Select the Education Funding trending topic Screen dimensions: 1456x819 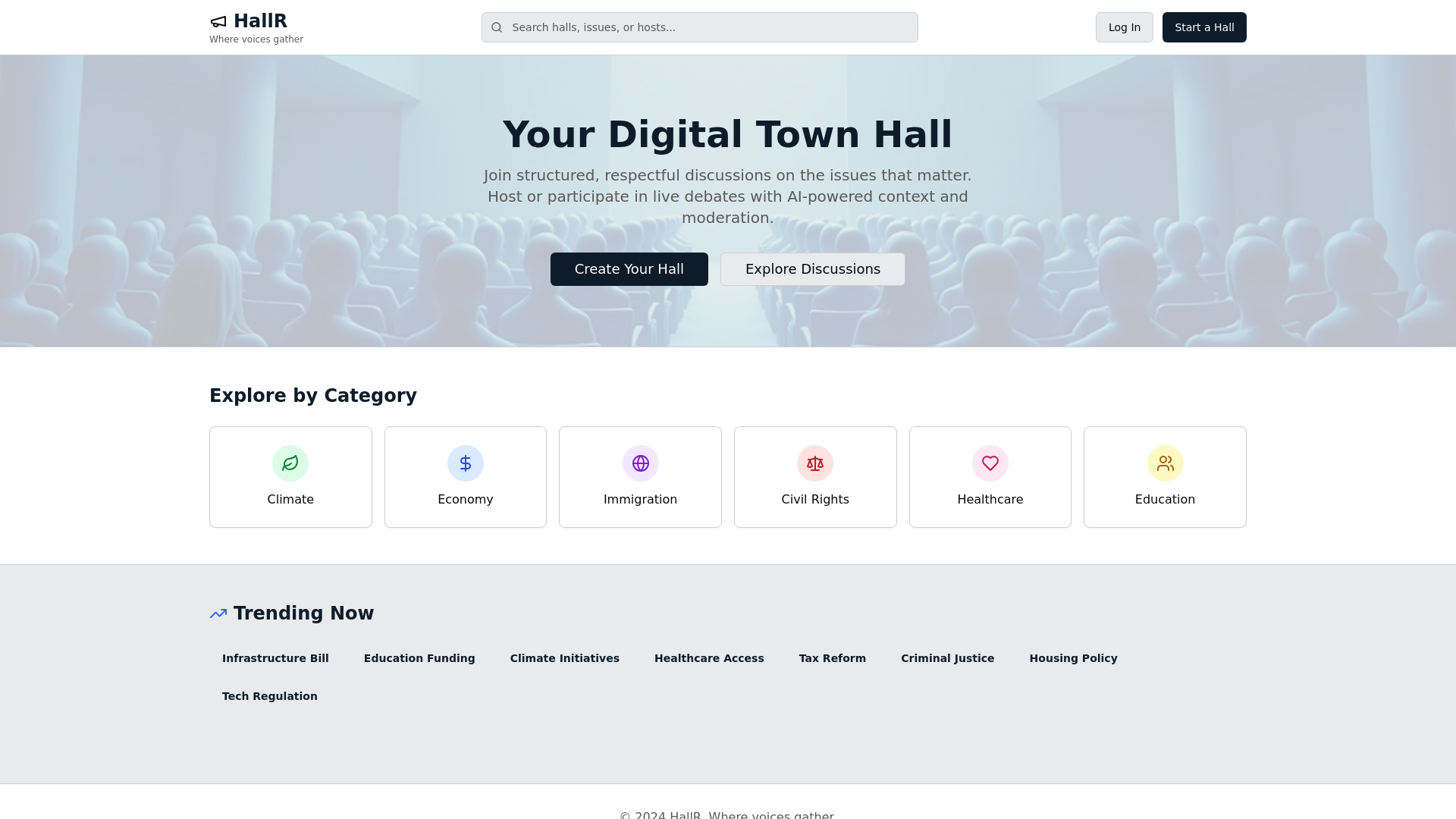[x=419, y=658]
